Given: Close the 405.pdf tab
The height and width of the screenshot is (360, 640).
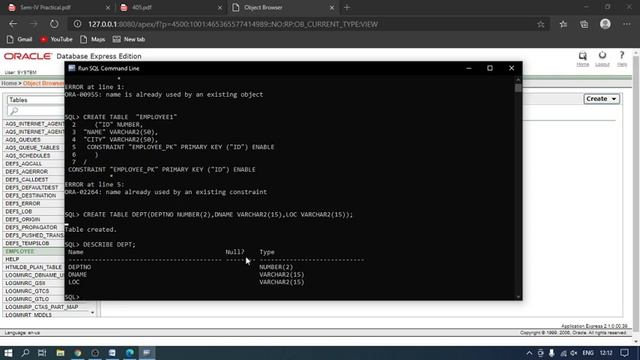Looking at the screenshot, I should click(x=220, y=7).
